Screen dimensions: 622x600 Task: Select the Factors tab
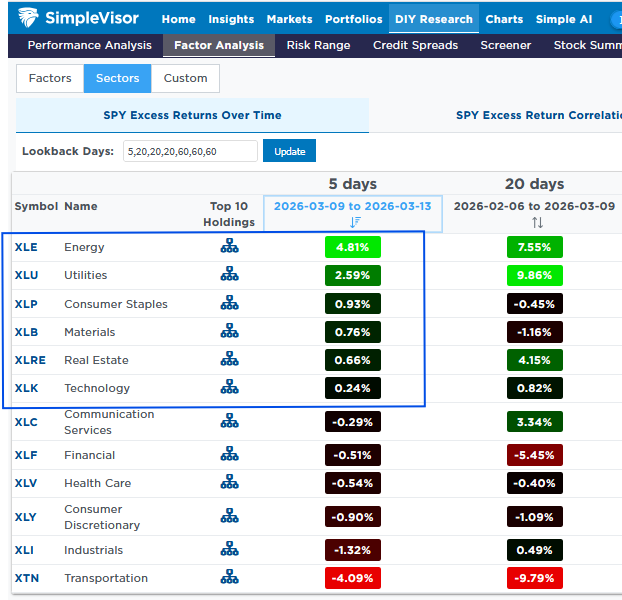coord(50,78)
